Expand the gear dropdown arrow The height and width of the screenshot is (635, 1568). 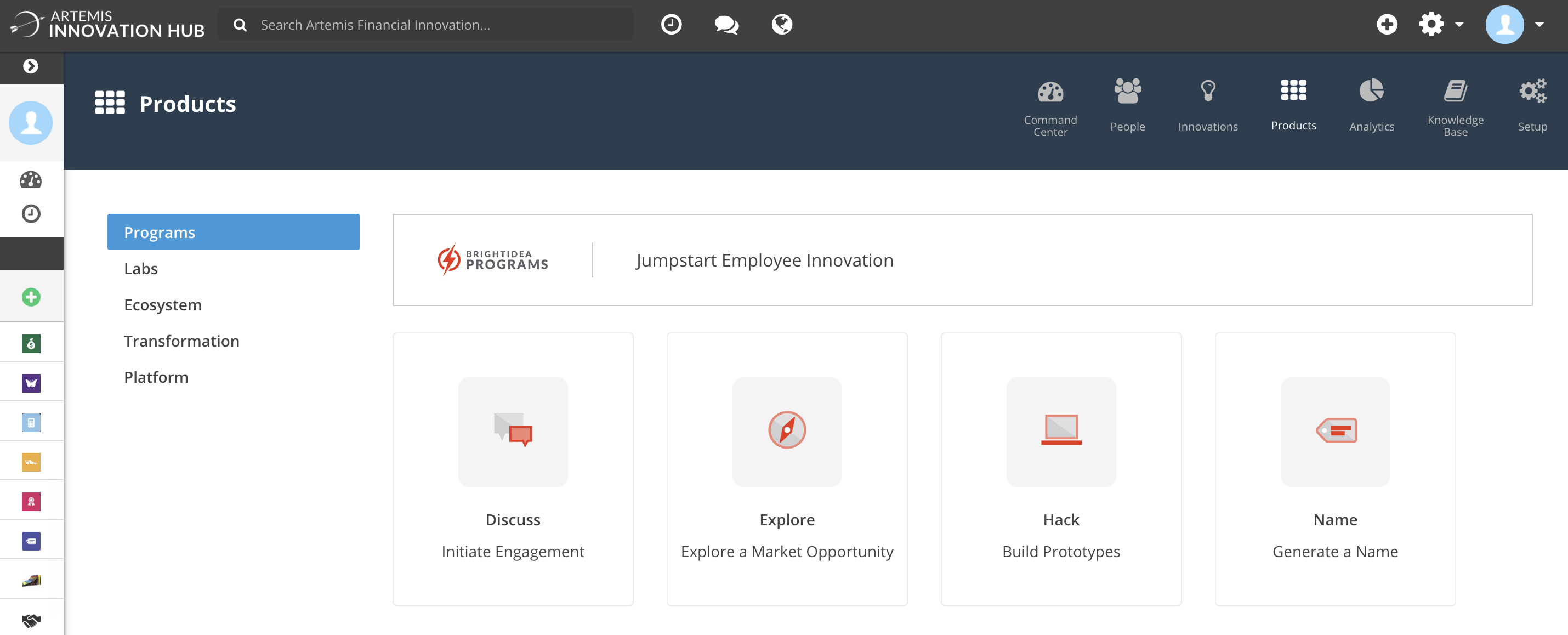(x=1459, y=25)
